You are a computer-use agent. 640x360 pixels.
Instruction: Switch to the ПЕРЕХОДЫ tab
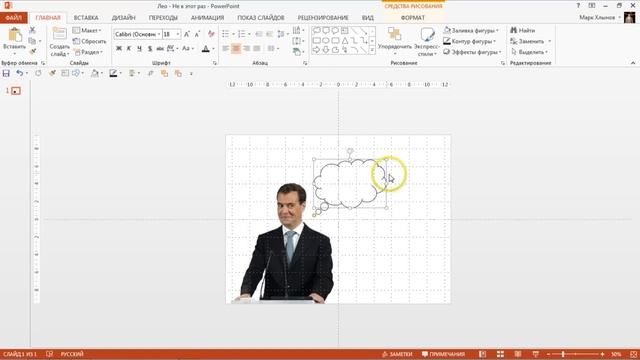(x=163, y=18)
